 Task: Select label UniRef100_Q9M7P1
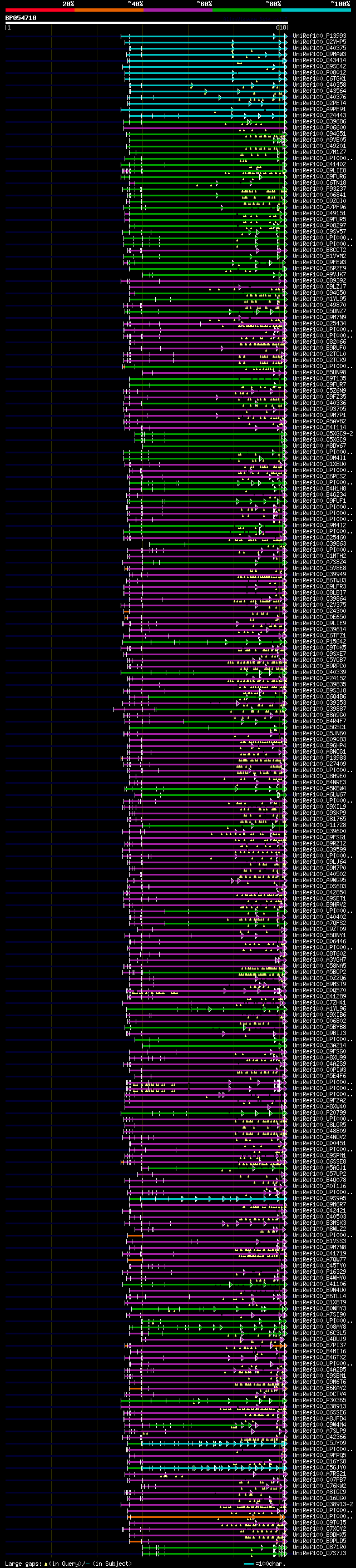point(319,416)
